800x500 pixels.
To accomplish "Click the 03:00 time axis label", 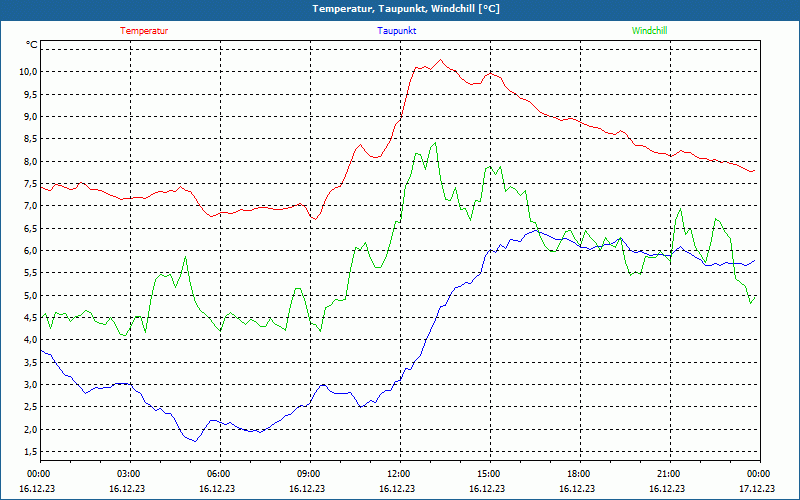I will pos(129,474).
